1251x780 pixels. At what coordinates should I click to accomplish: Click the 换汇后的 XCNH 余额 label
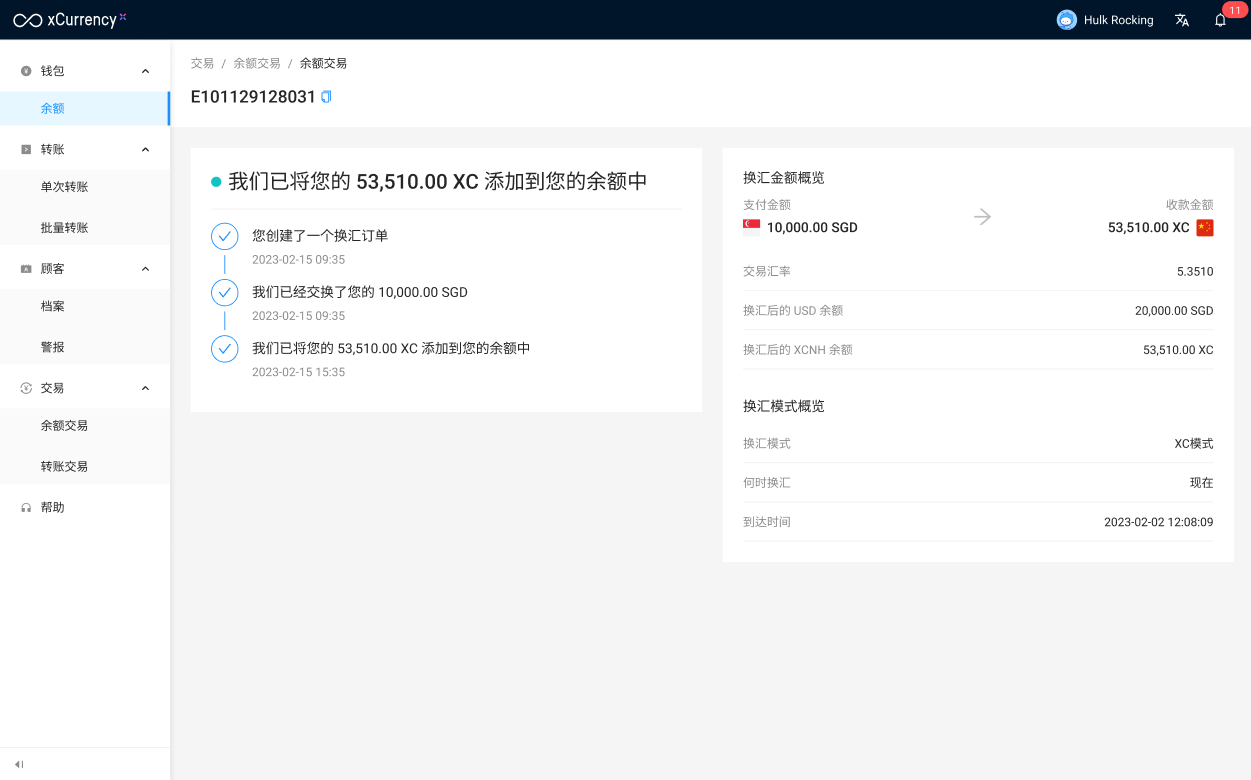(x=798, y=350)
